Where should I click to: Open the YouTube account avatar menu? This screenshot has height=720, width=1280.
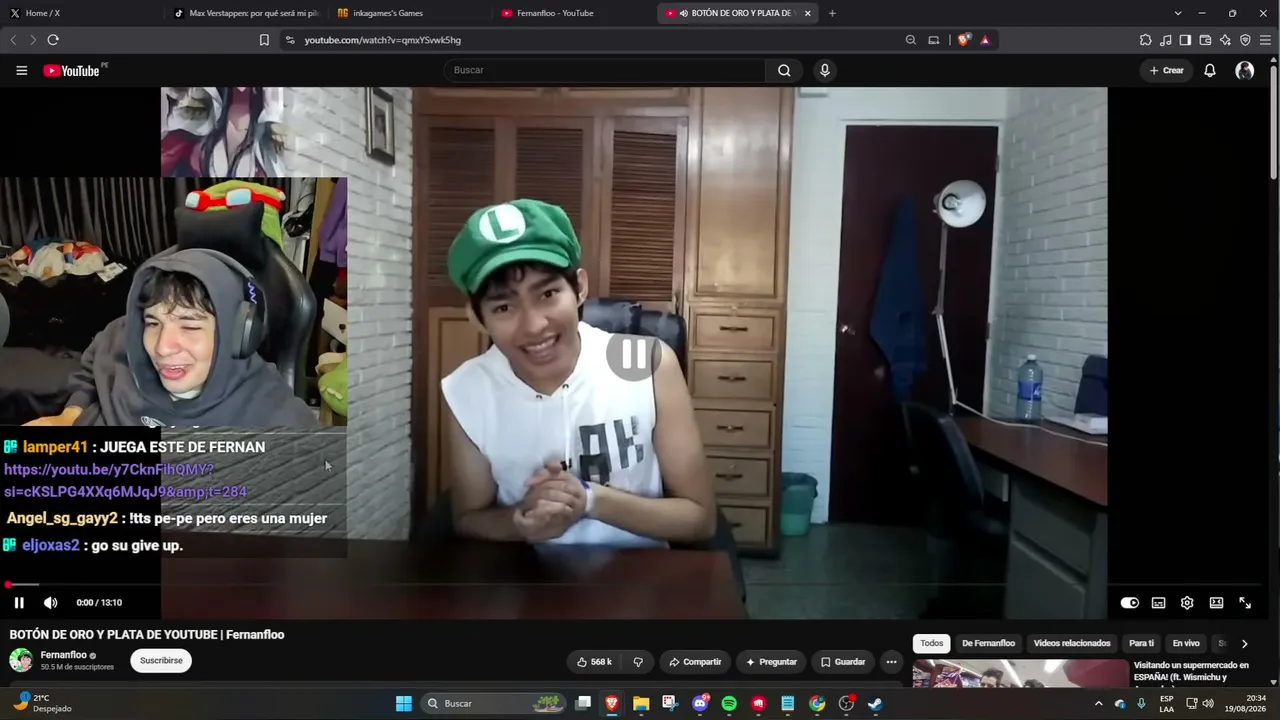(x=1245, y=70)
